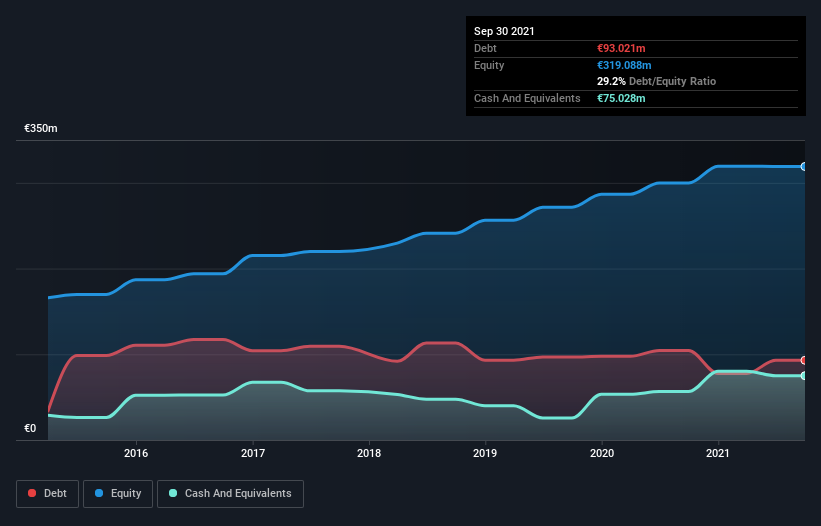Toggle the Debt series legend button
The width and height of the screenshot is (821, 526).
(x=48, y=494)
